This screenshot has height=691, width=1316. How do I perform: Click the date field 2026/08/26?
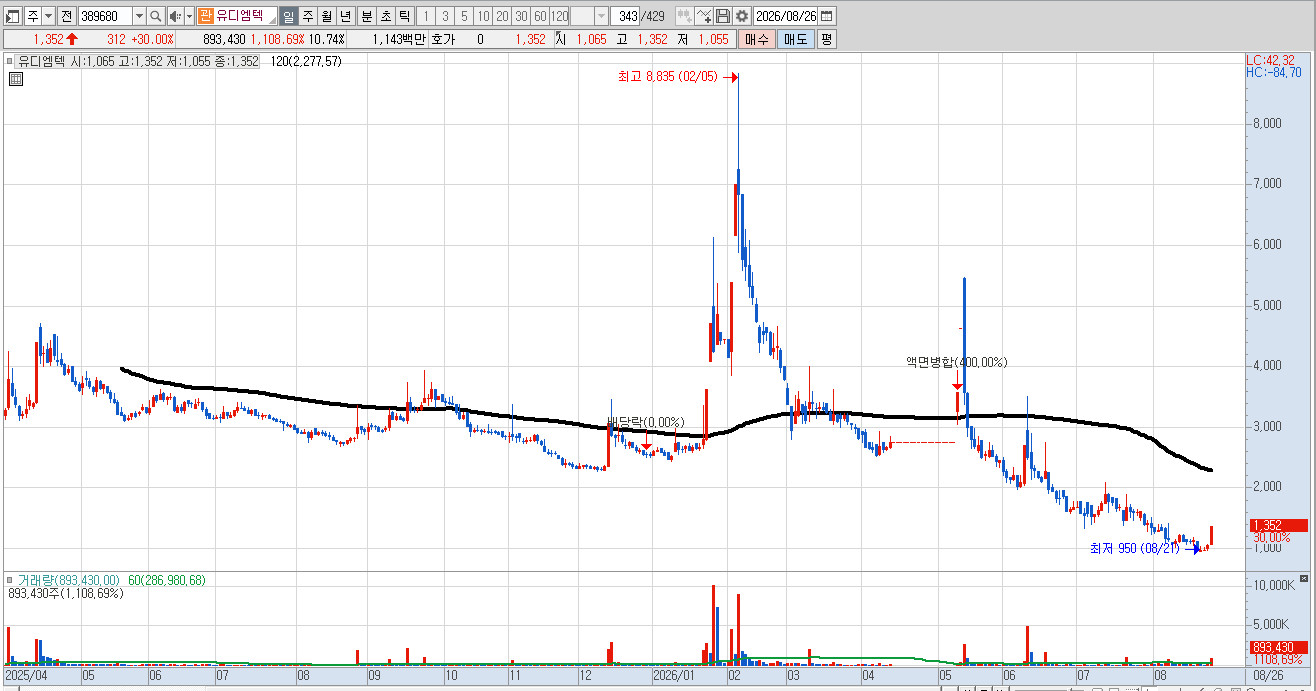point(786,16)
